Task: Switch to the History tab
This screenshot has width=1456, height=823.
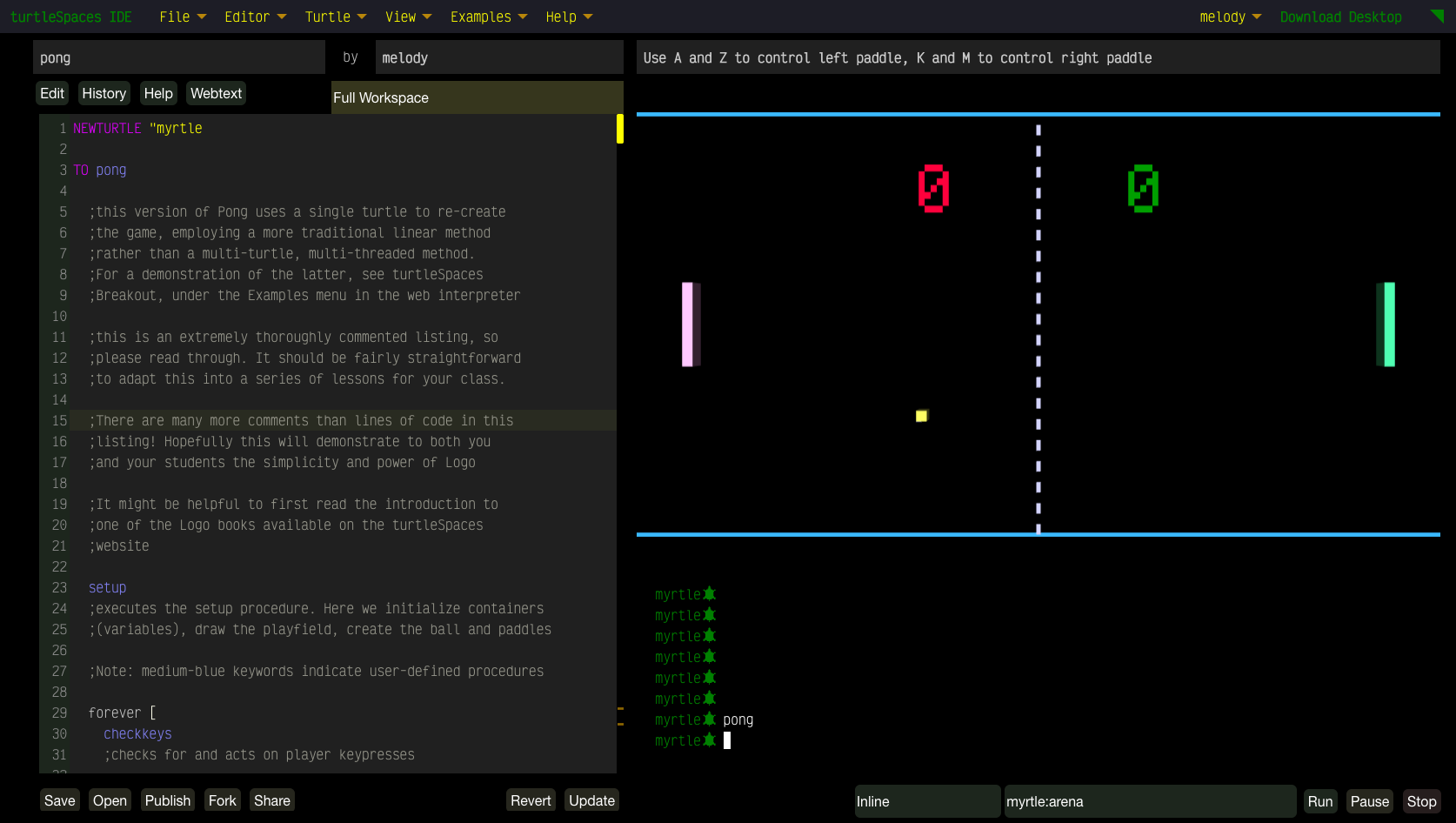Action: pos(104,93)
